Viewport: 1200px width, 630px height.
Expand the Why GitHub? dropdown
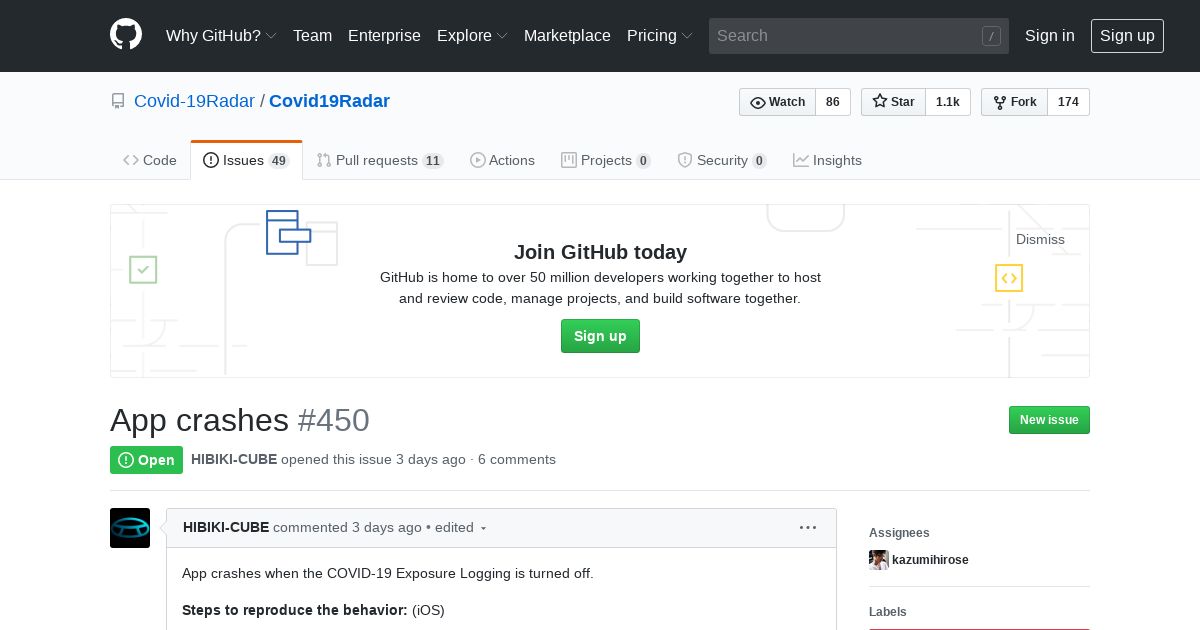(x=221, y=35)
